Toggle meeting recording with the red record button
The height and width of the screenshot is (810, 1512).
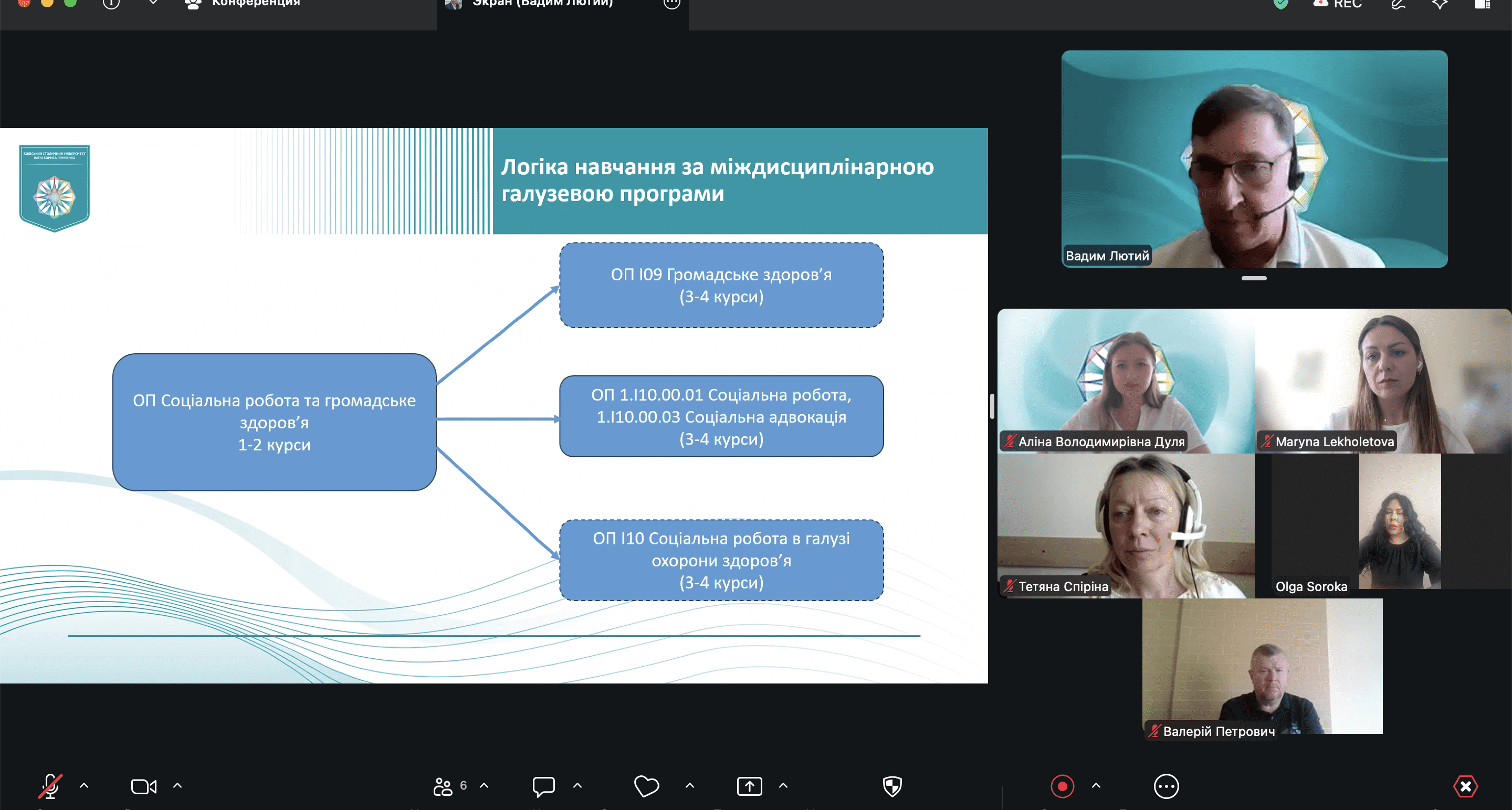click(x=1062, y=786)
